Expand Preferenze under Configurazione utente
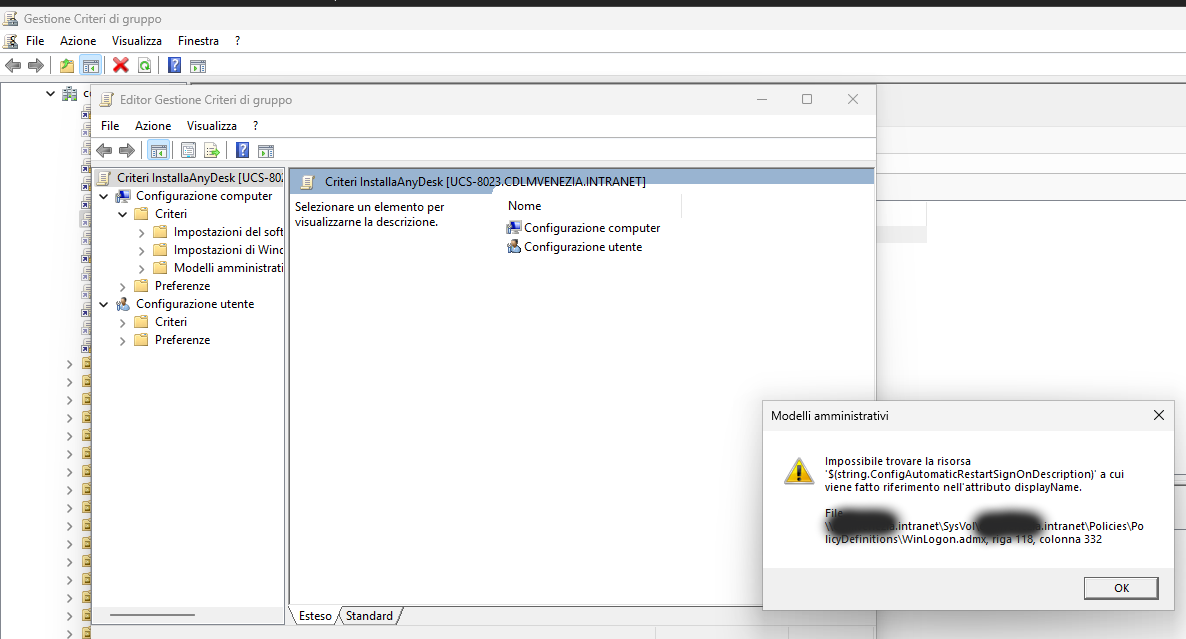The image size is (1186, 639). (x=123, y=341)
